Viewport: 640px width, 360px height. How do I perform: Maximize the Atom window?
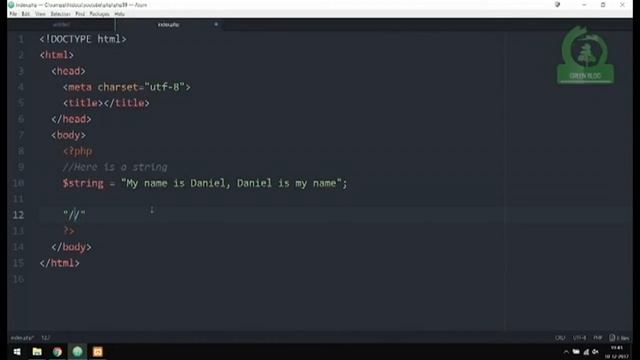603,5
